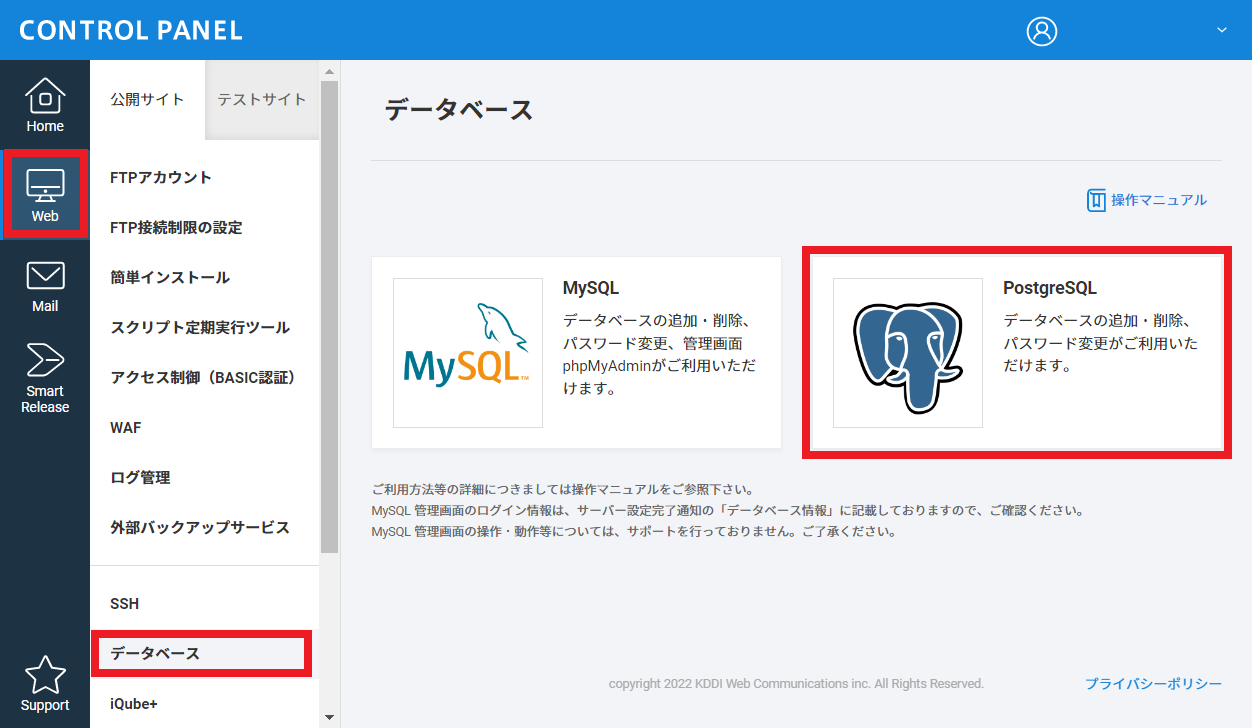Go to the WAF settings item
Screen dimensions: 1252x728
coord(126,428)
